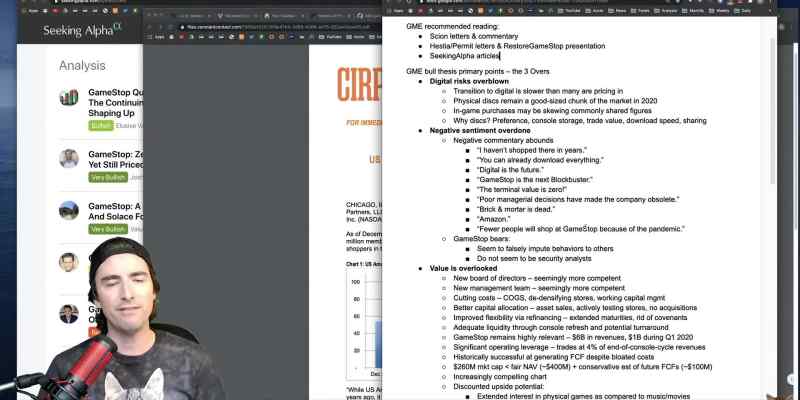
Task: Click the Twitter bookmark icon in the document window
Action: click(x=492, y=11)
